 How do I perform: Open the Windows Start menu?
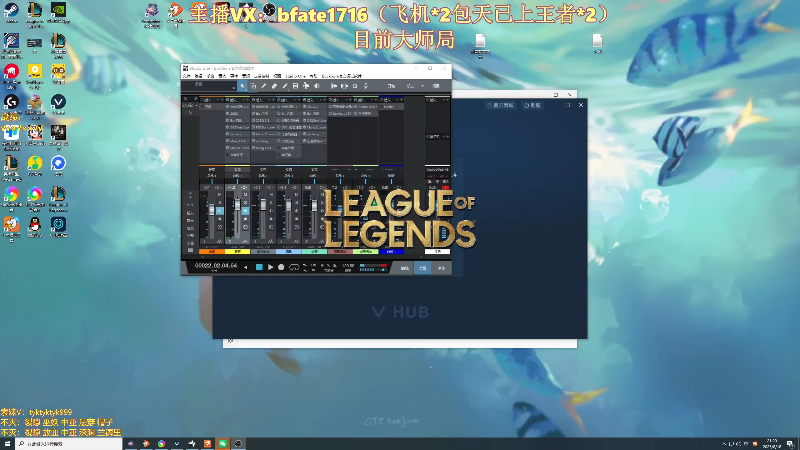pos(7,443)
